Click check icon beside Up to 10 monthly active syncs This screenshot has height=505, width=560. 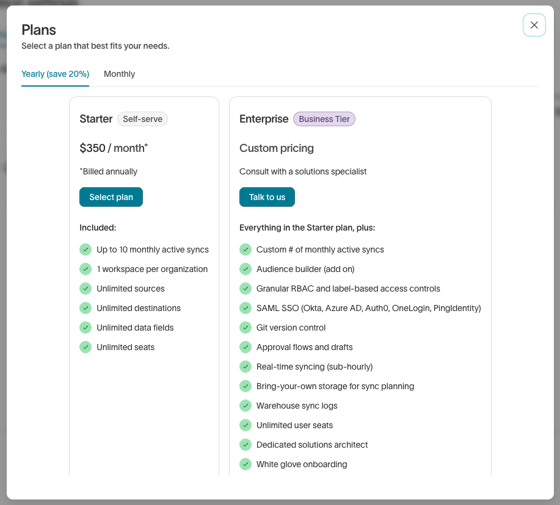point(85,249)
